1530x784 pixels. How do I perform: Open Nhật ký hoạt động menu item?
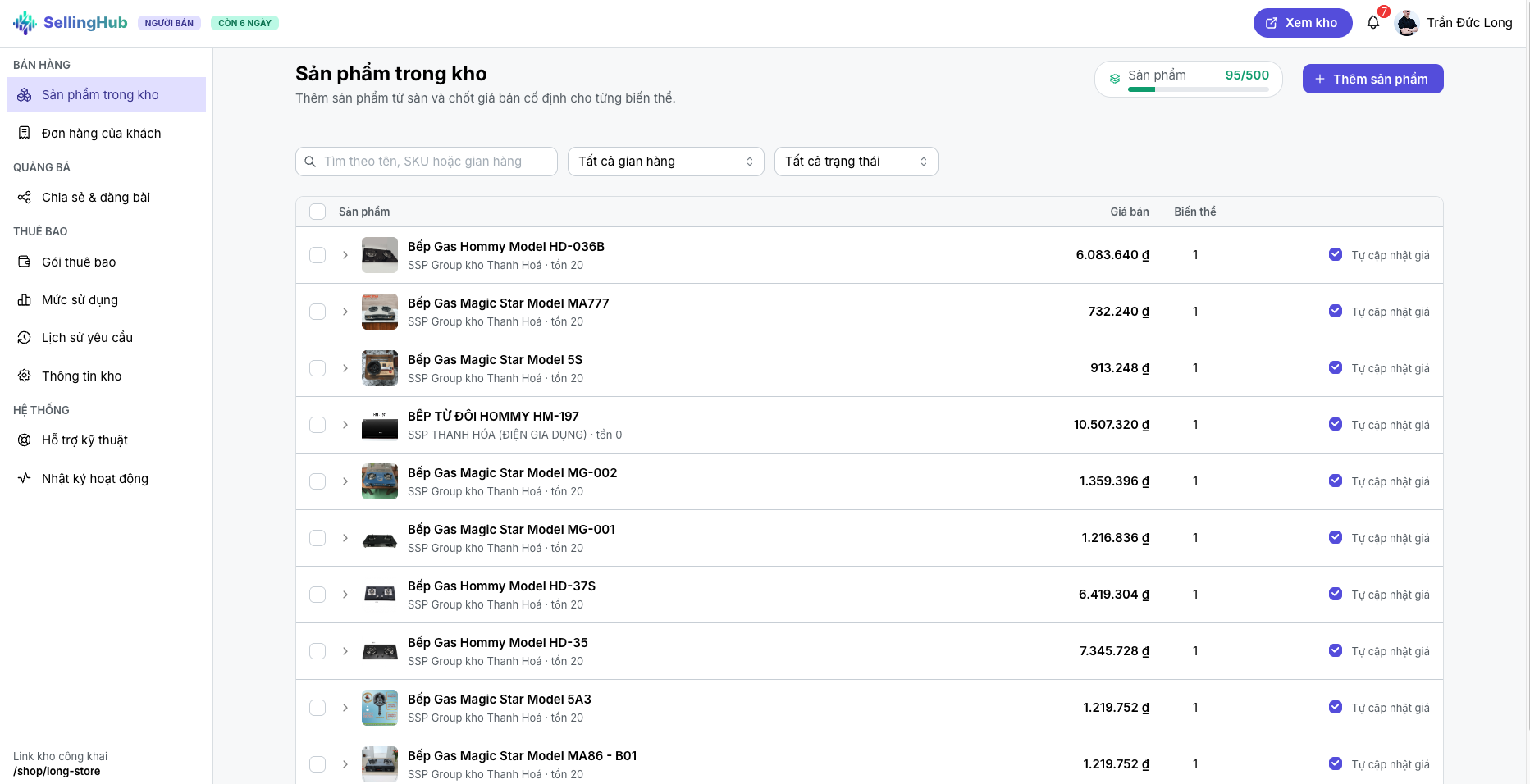pyautogui.click(x=106, y=478)
